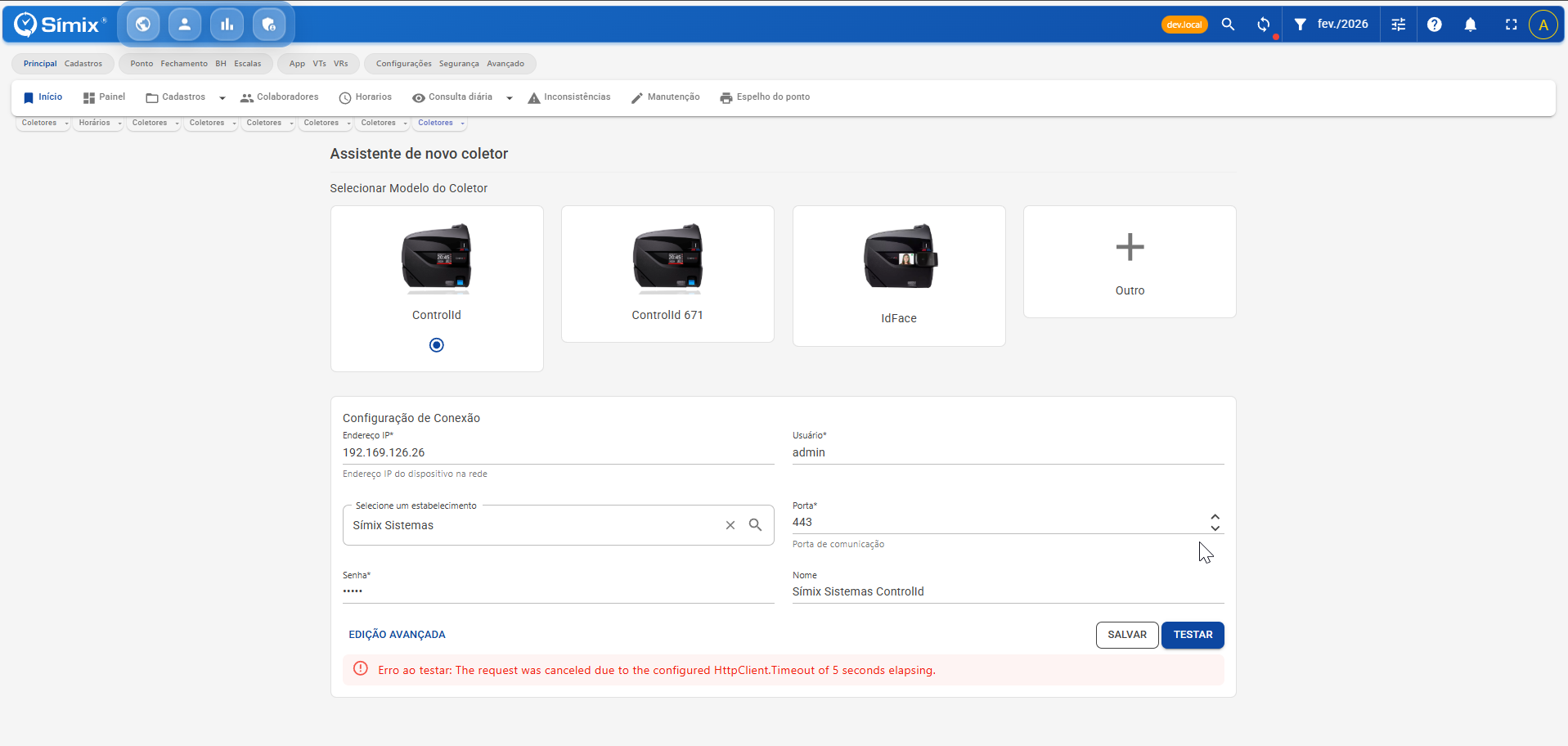Open notifications bell
1568x746 pixels.
pyautogui.click(x=1471, y=25)
